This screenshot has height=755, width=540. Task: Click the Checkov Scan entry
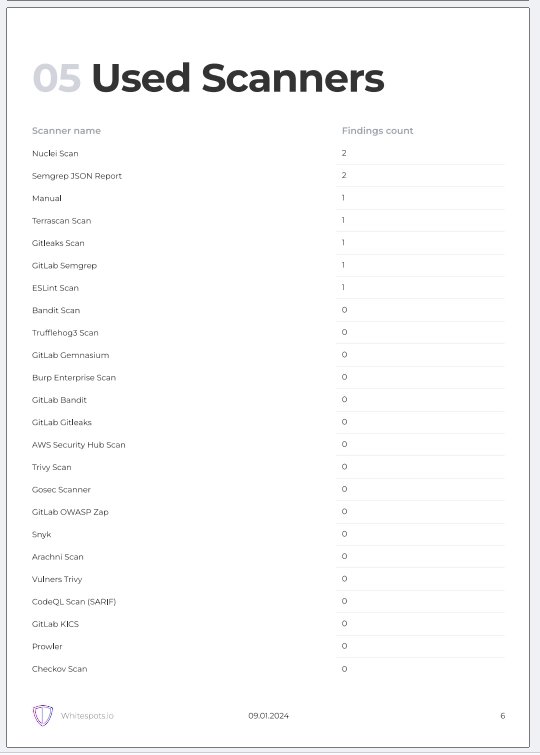pos(59,669)
